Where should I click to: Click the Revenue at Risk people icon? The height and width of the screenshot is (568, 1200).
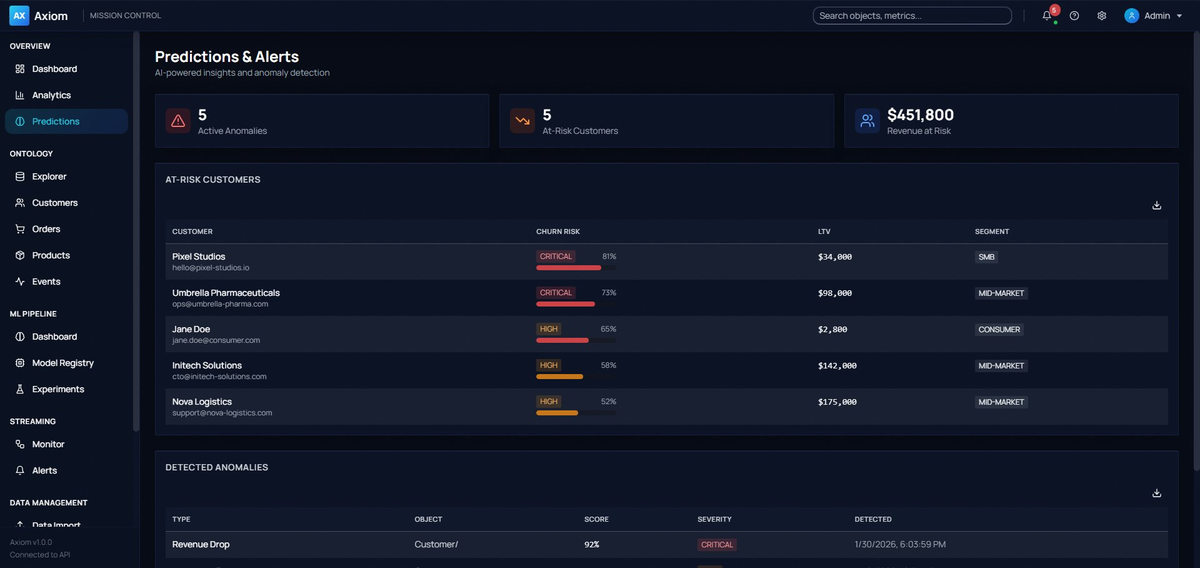867,121
